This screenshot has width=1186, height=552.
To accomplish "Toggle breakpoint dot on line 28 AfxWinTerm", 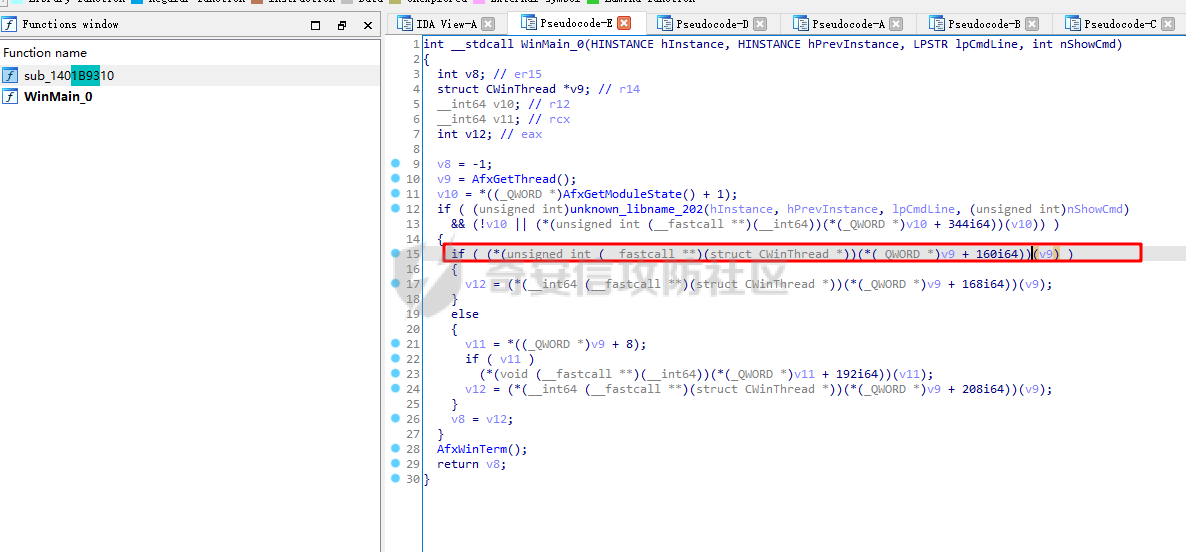I will click(x=395, y=449).
